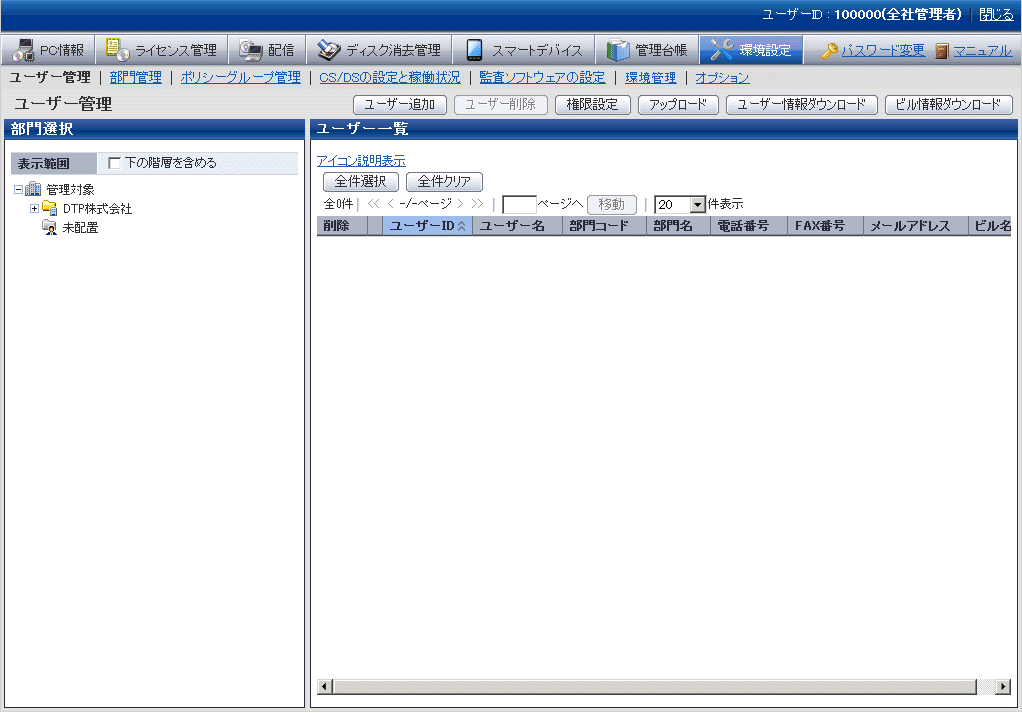Click the DTP株式会社 folder icon
This screenshot has width=1022, height=713.
(50, 208)
